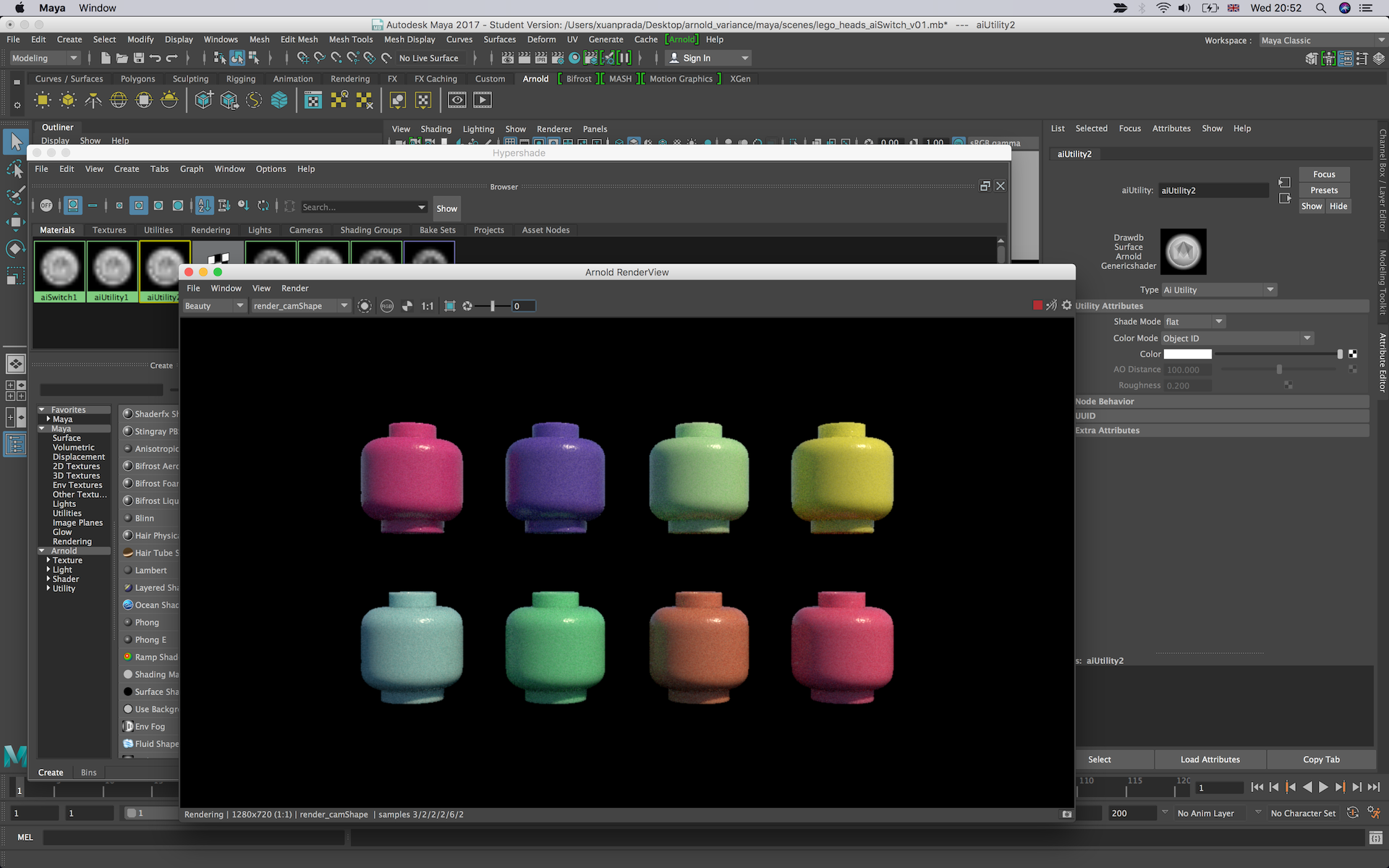Toggle sort by type in Hypershade browser
This screenshot has width=1389, height=868.
tap(224, 206)
